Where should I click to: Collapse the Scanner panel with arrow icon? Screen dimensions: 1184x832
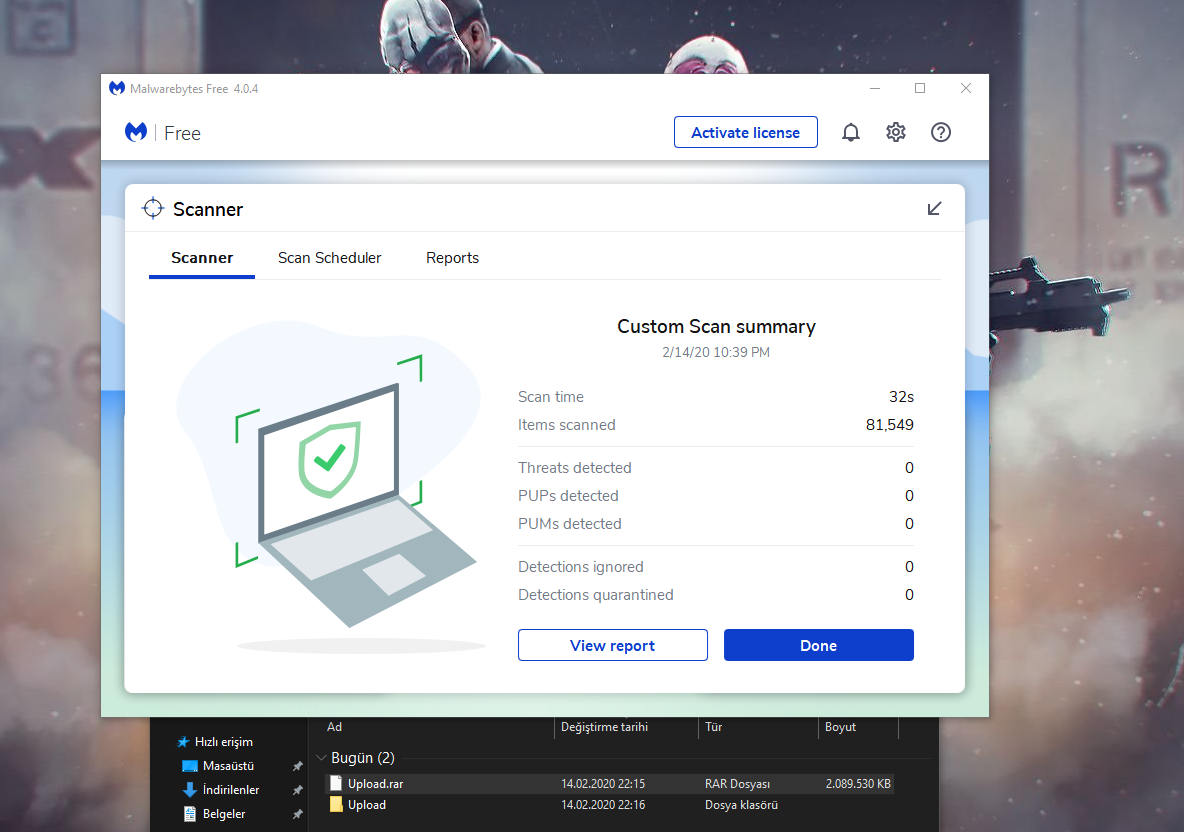pos(934,208)
